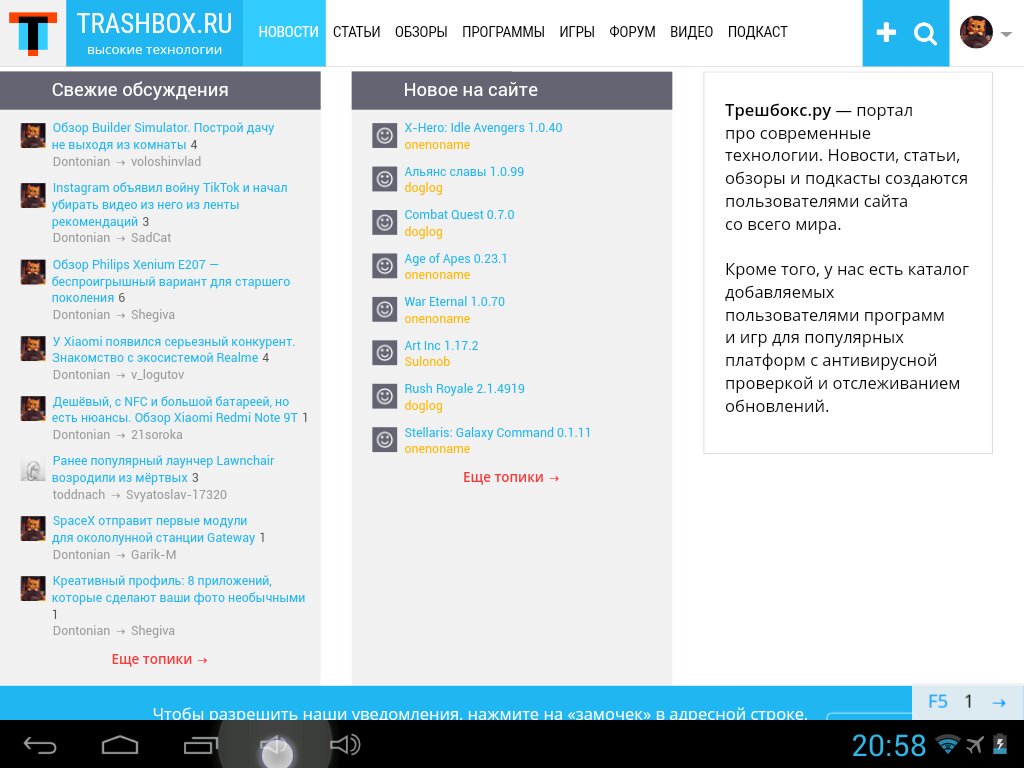Image resolution: width=1024 pixels, height=768 pixels.
Task: Click the toddnach username
Action: [79, 494]
